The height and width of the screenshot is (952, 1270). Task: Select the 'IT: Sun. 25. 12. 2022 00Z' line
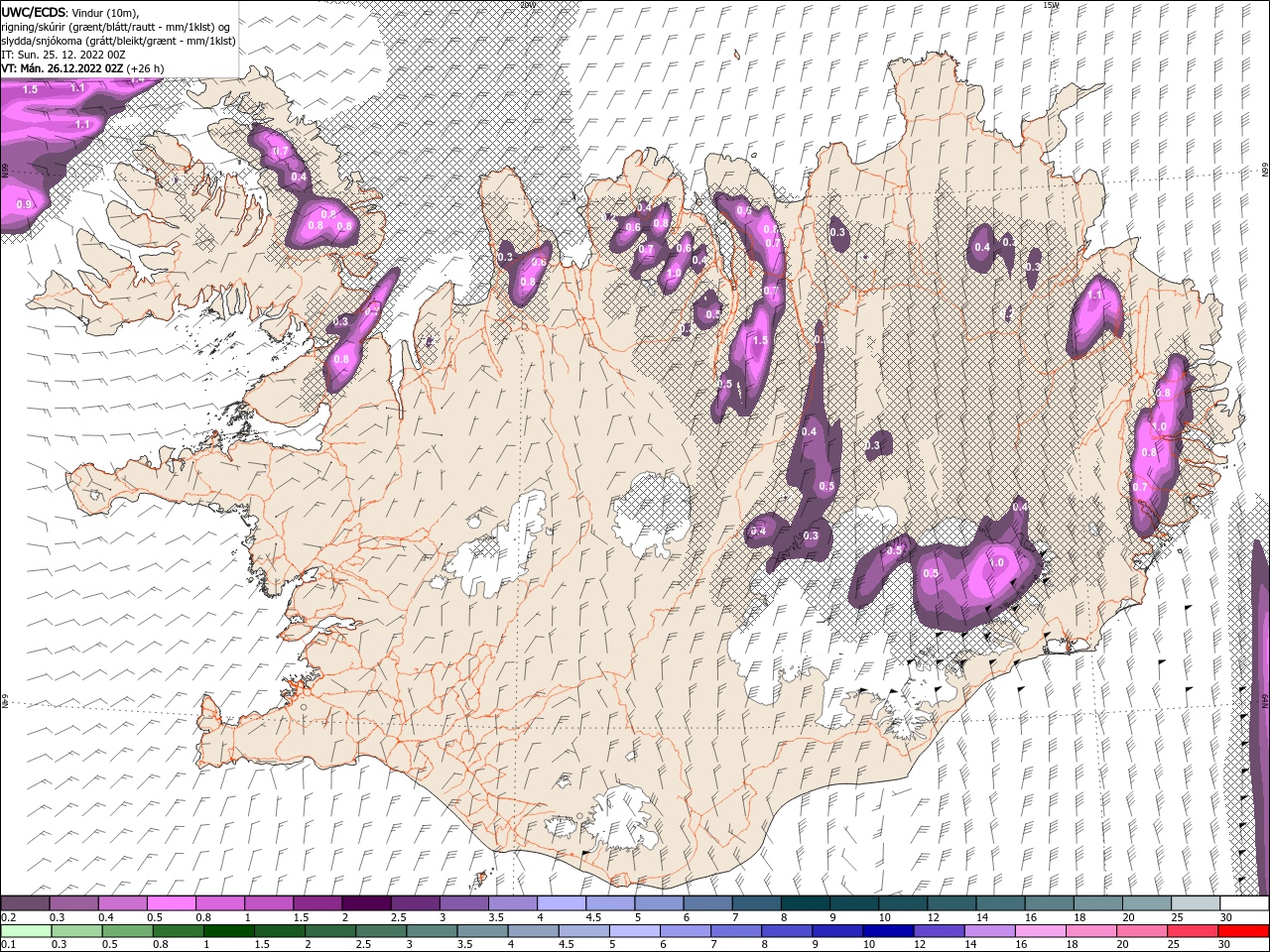(63, 54)
